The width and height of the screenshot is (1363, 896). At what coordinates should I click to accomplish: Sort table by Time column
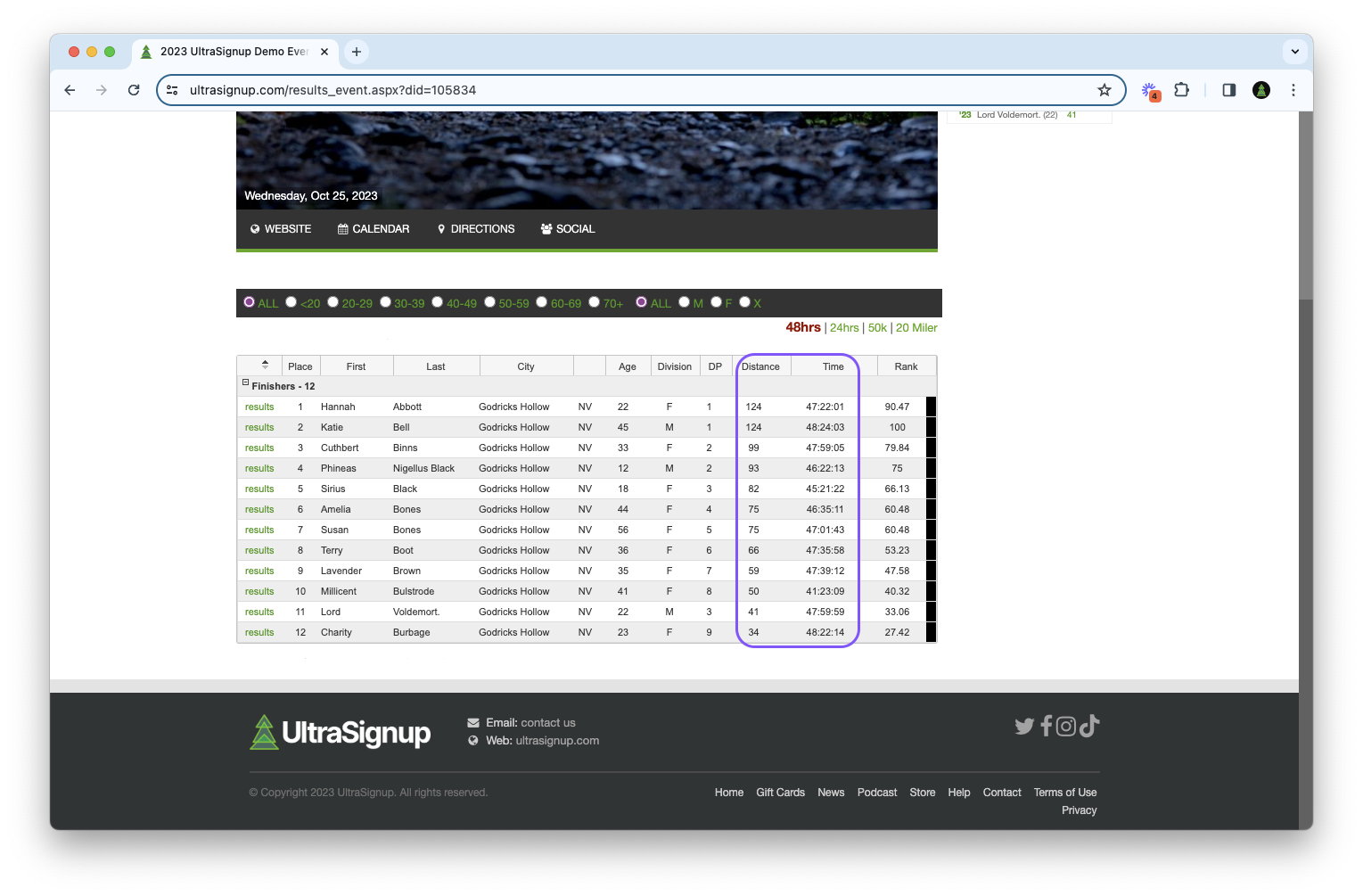click(833, 366)
